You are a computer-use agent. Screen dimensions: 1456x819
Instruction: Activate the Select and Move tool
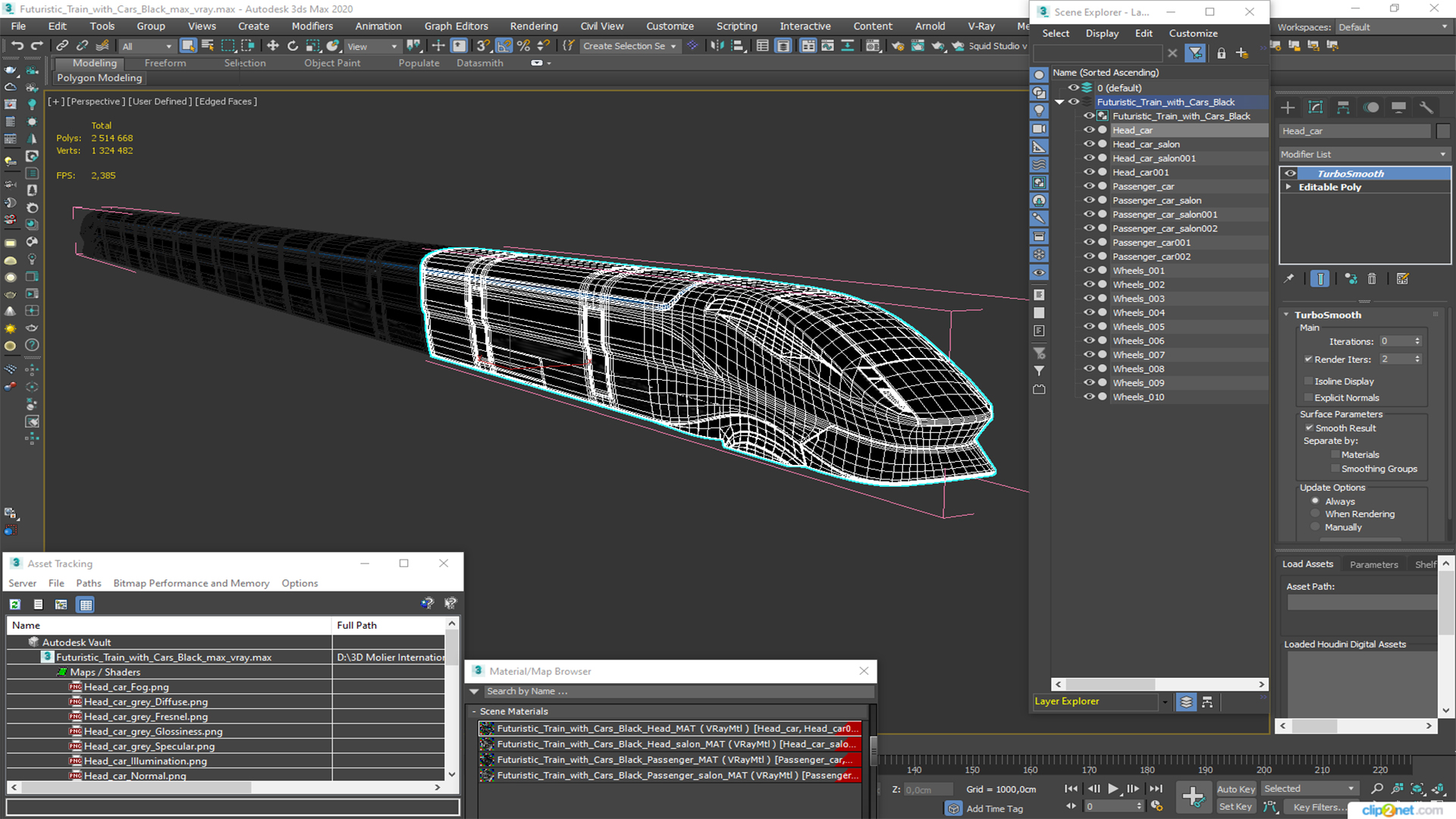[x=273, y=46]
